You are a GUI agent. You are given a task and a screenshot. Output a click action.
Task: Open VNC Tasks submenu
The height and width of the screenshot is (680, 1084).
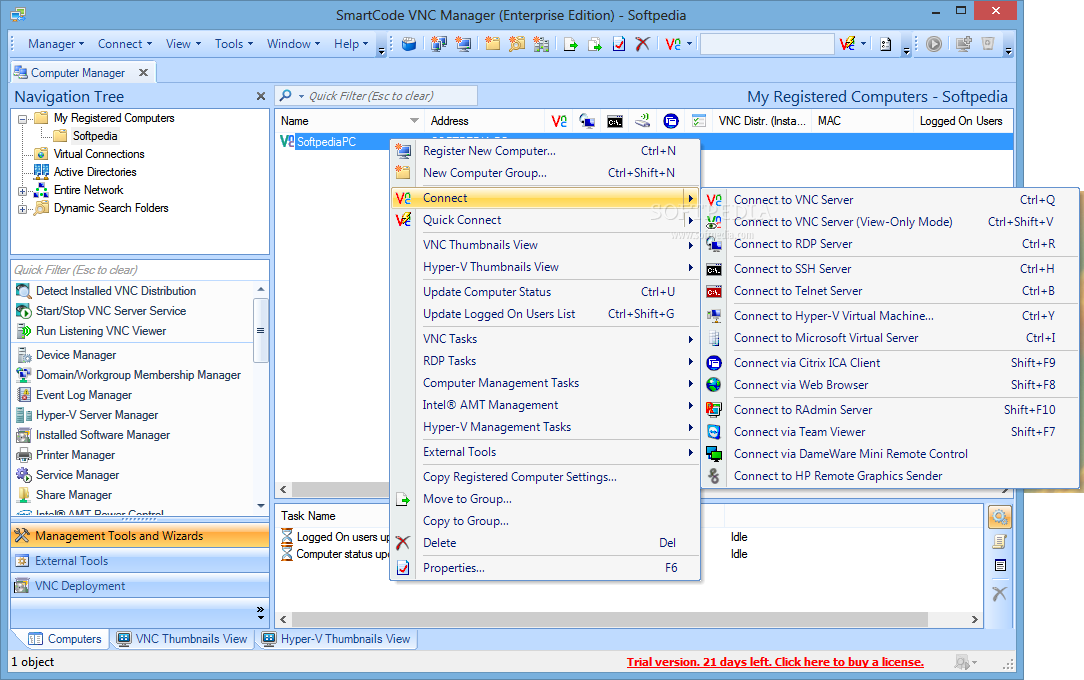(545, 339)
